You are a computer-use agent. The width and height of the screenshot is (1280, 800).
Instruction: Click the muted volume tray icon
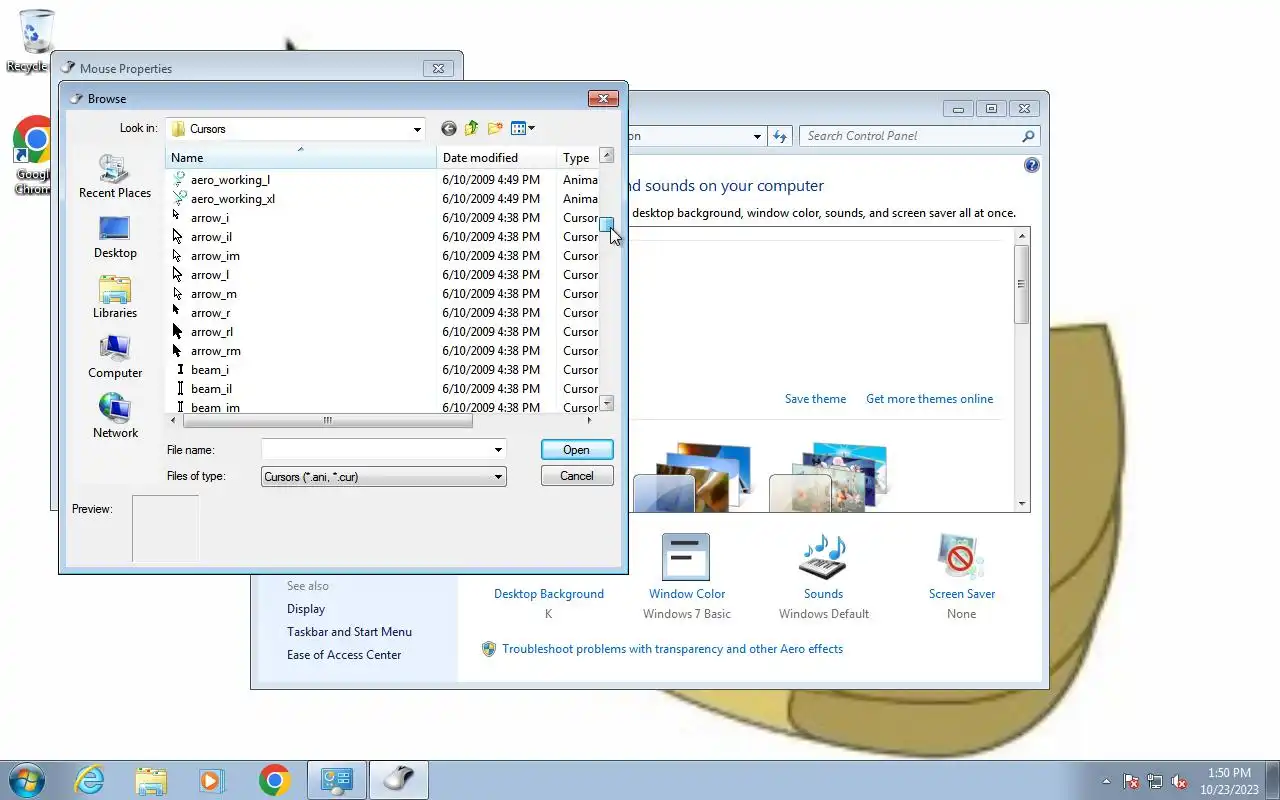[x=1180, y=782]
